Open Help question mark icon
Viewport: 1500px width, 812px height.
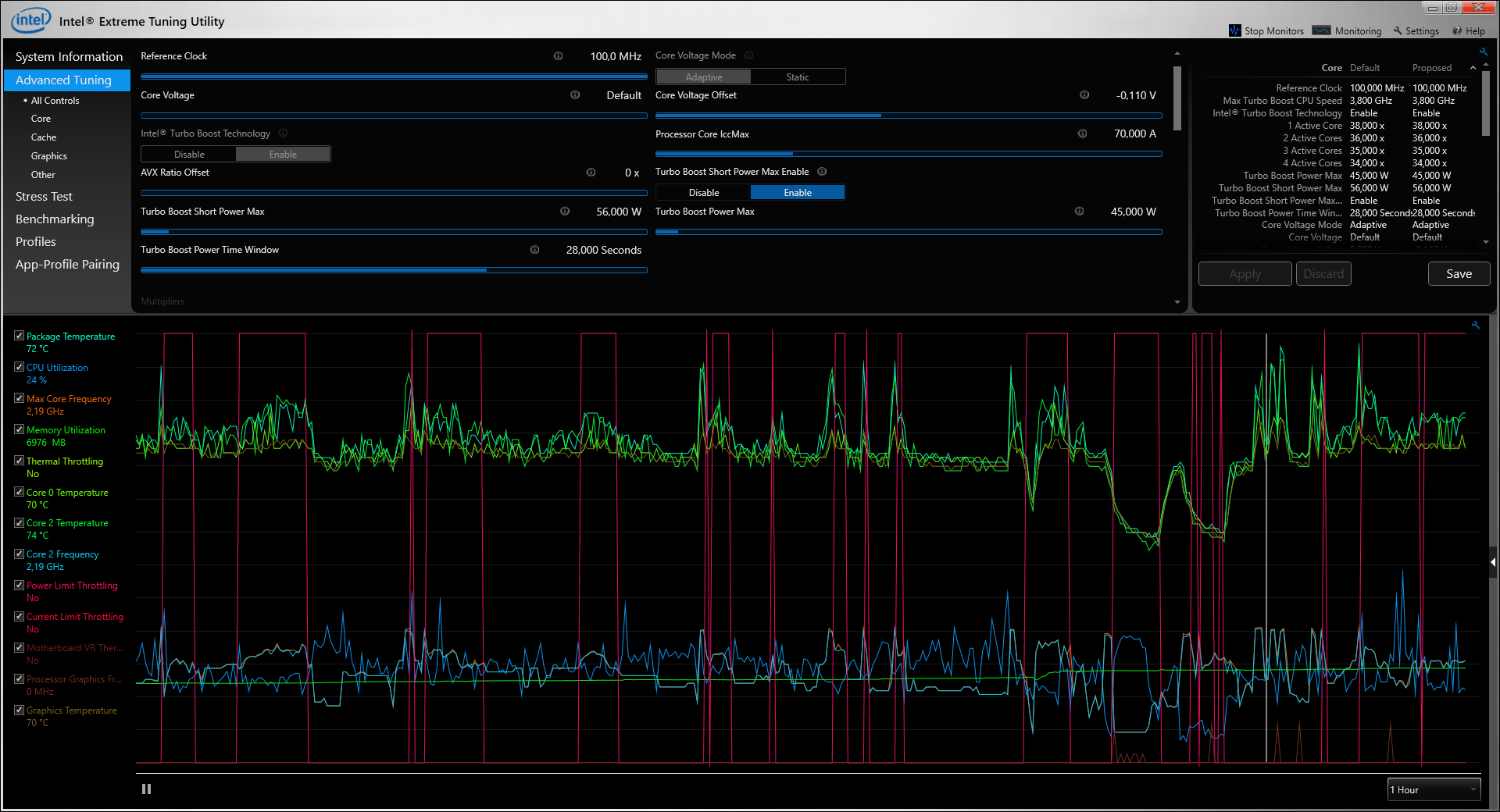coord(1457,31)
